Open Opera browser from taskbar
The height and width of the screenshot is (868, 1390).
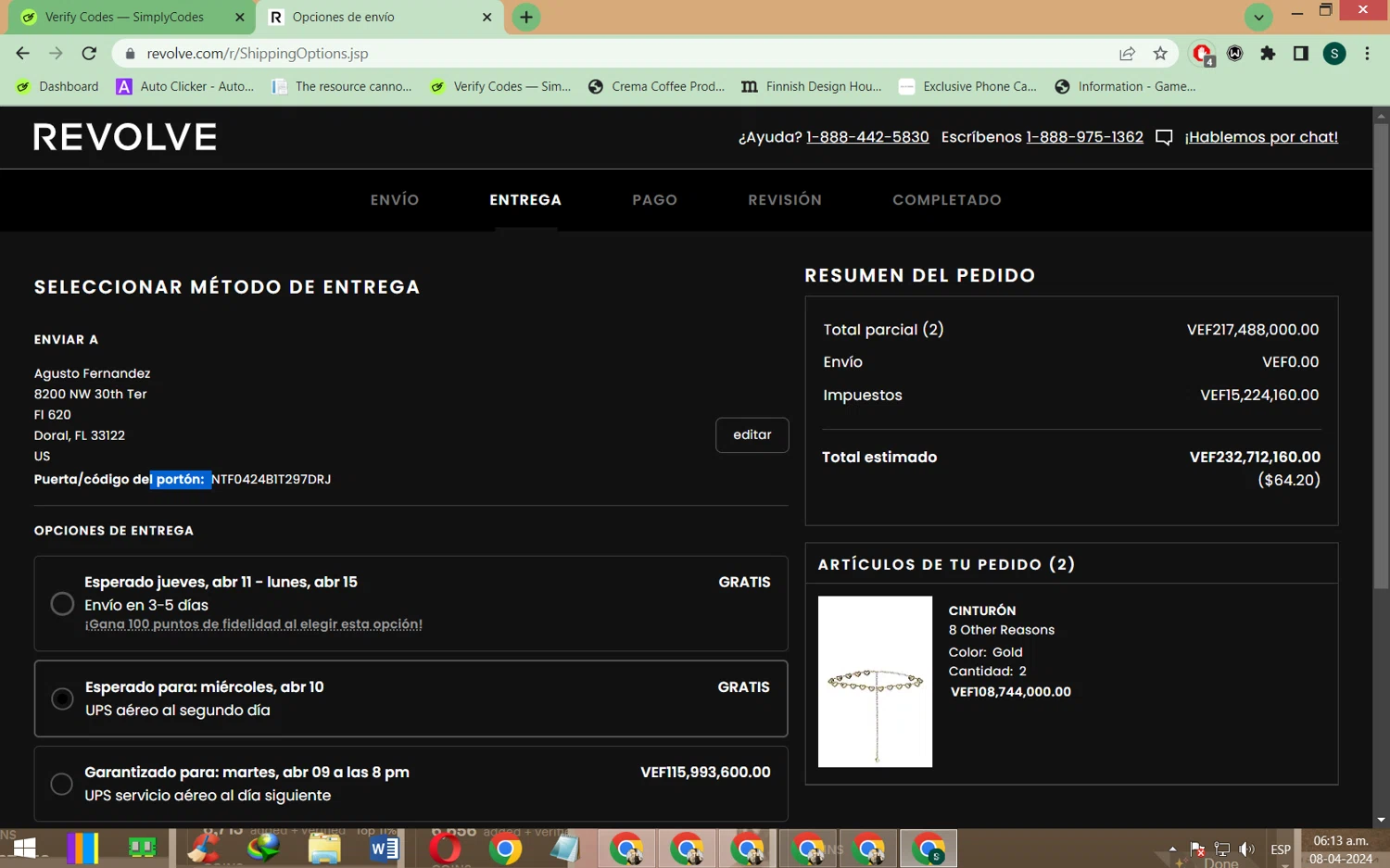click(445, 848)
